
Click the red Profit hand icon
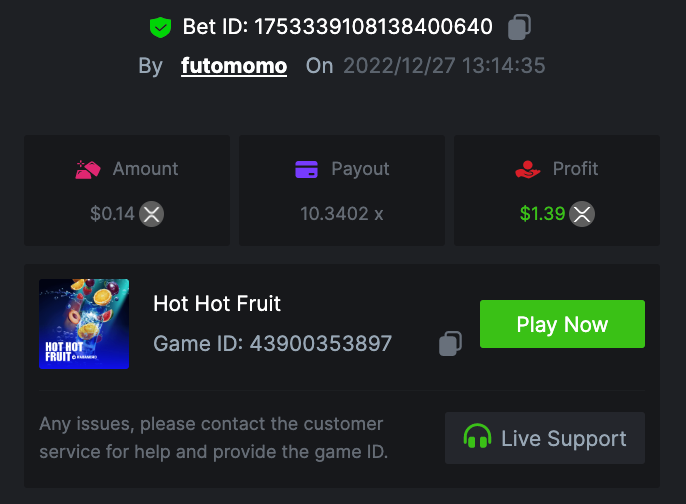coord(527,169)
